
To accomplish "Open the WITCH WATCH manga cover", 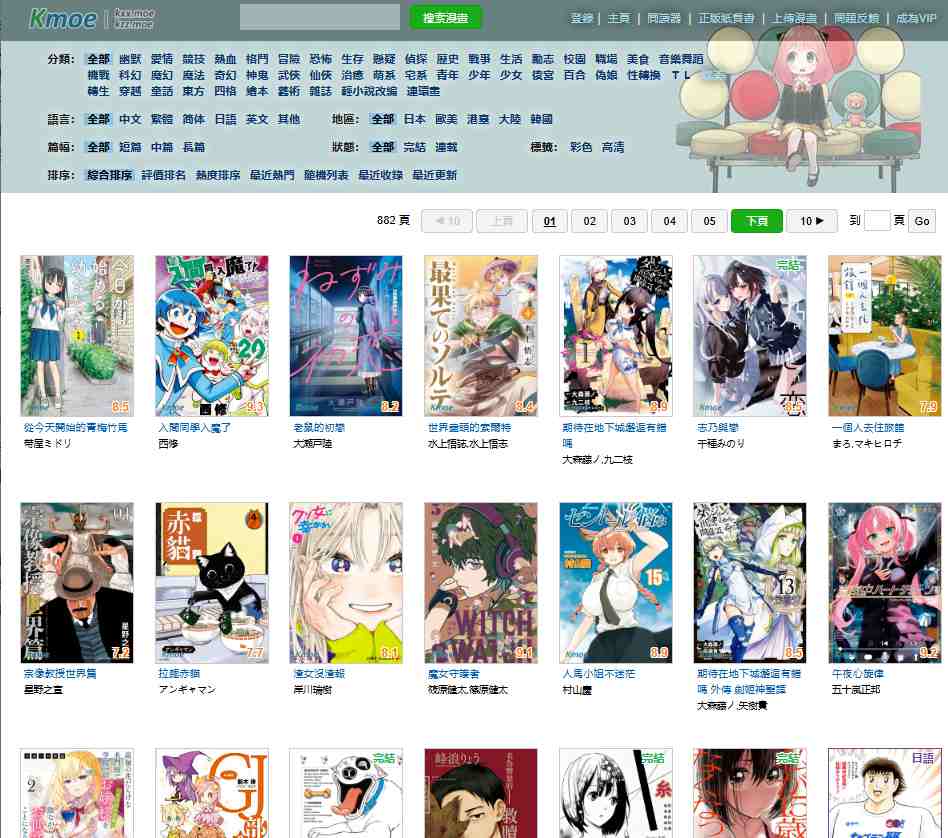I will [x=481, y=583].
